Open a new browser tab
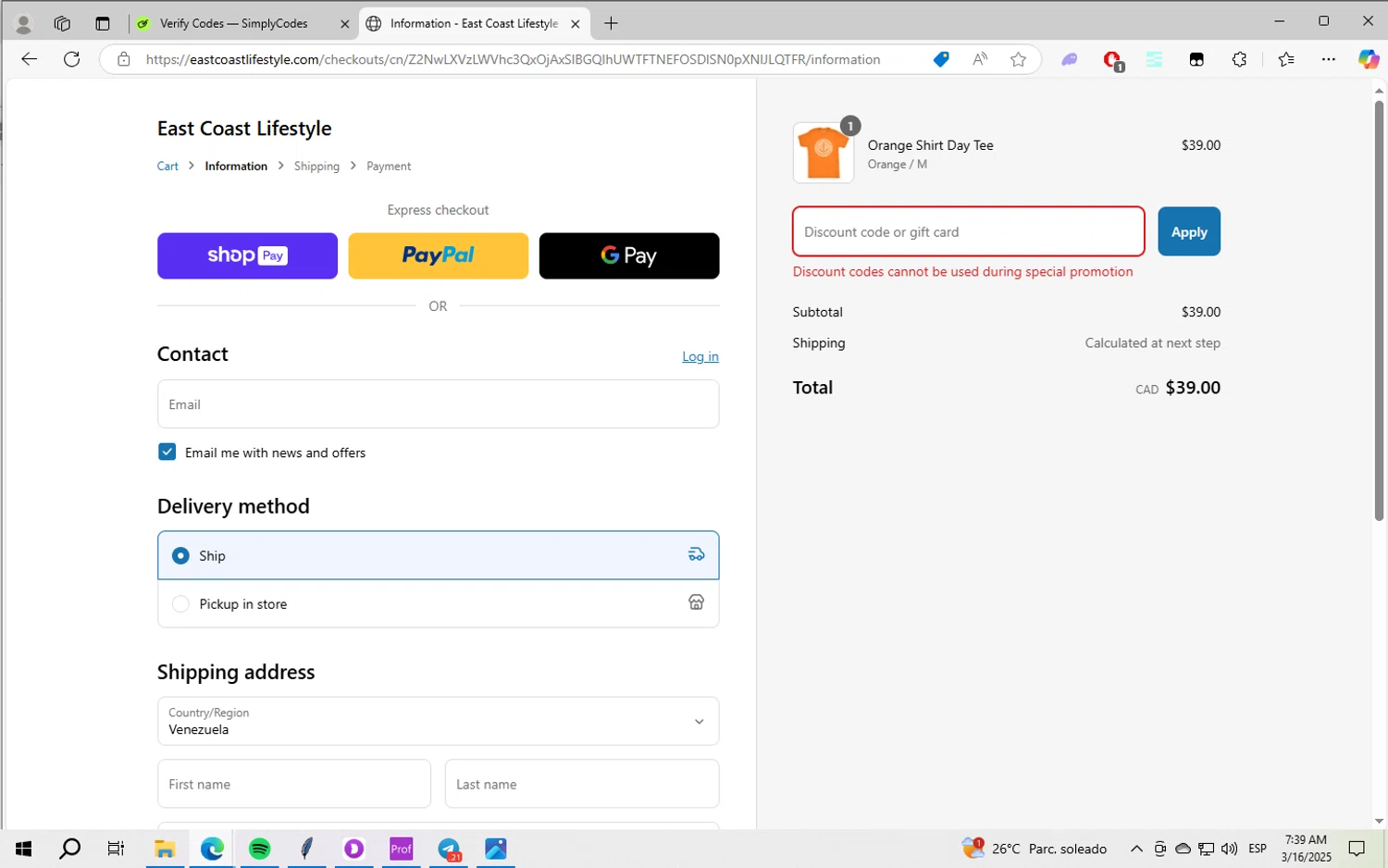Image resolution: width=1388 pixels, height=868 pixels. tap(611, 24)
